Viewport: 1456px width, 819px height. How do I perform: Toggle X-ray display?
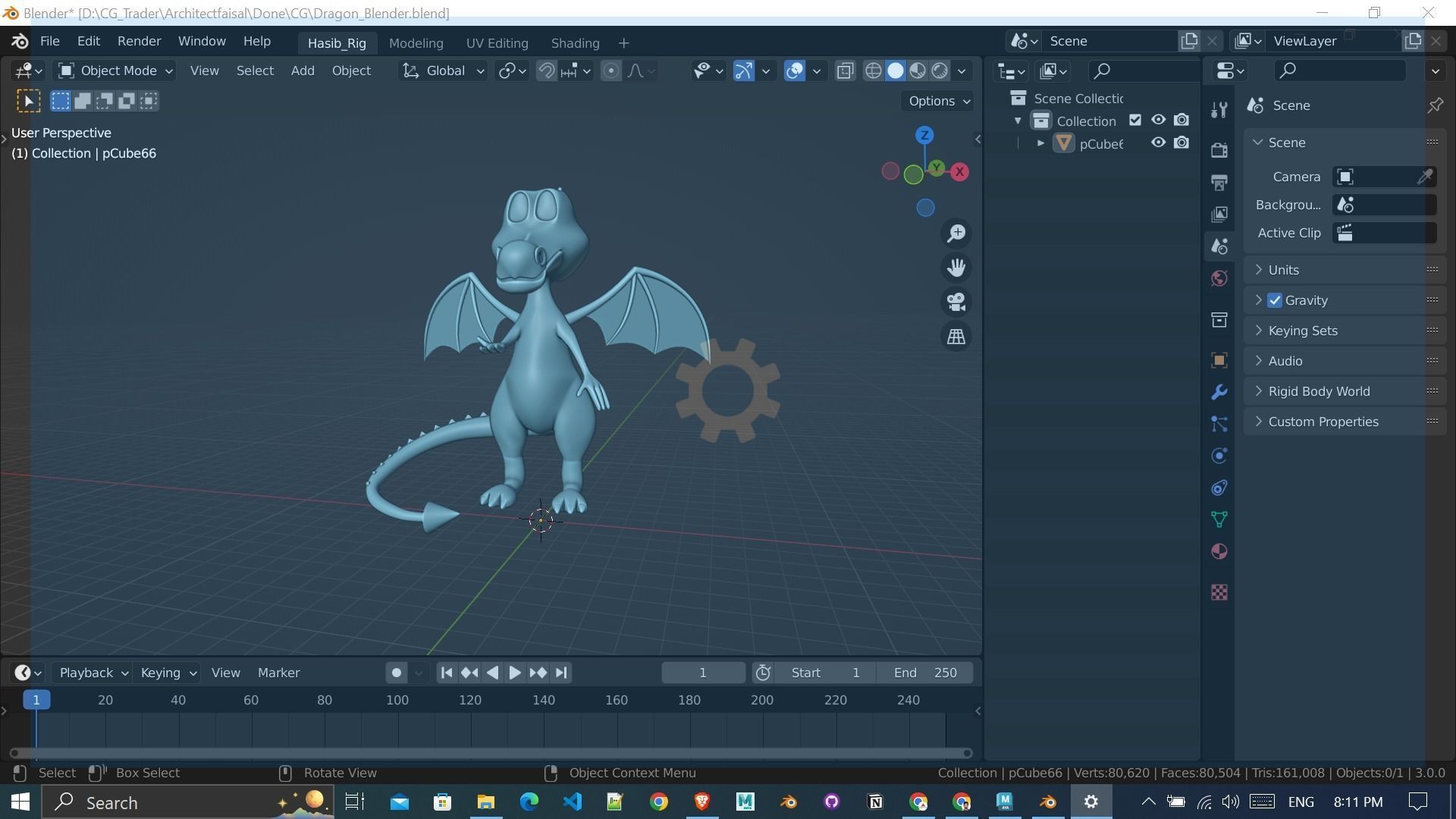[x=845, y=71]
